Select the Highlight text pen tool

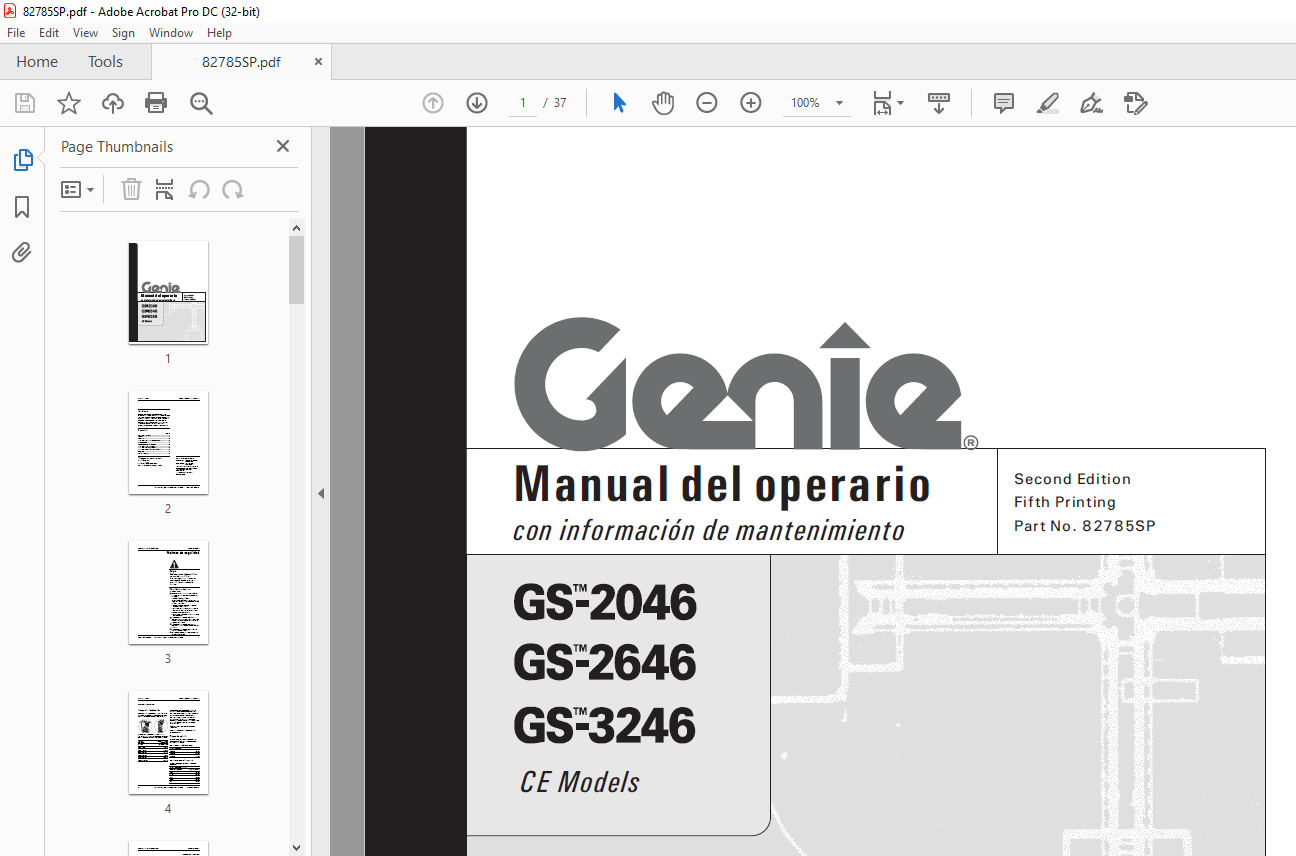point(1048,103)
